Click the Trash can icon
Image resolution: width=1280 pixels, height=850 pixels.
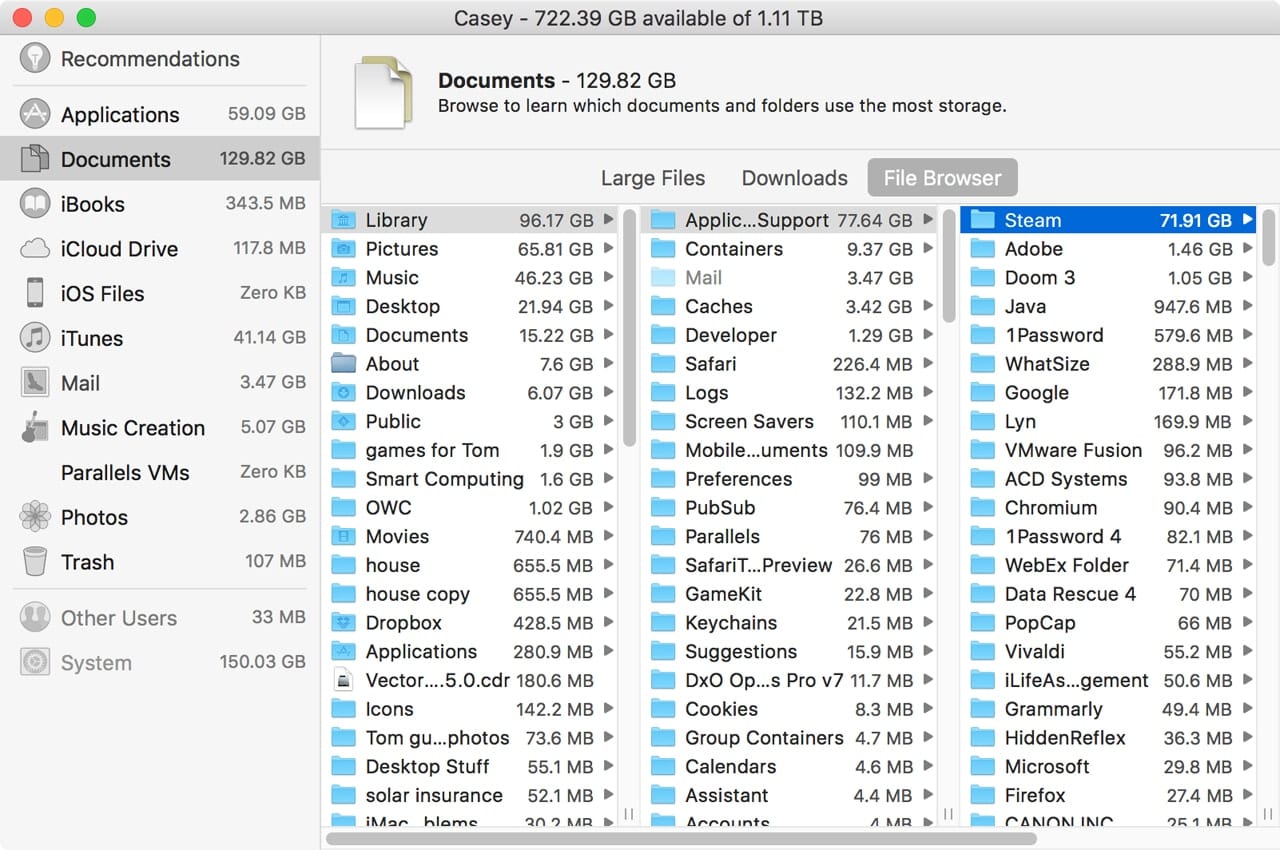click(34, 562)
